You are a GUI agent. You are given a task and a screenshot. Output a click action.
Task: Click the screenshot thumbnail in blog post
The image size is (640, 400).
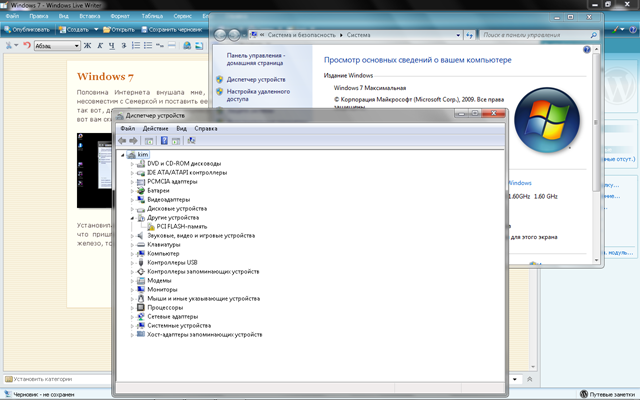[94, 170]
